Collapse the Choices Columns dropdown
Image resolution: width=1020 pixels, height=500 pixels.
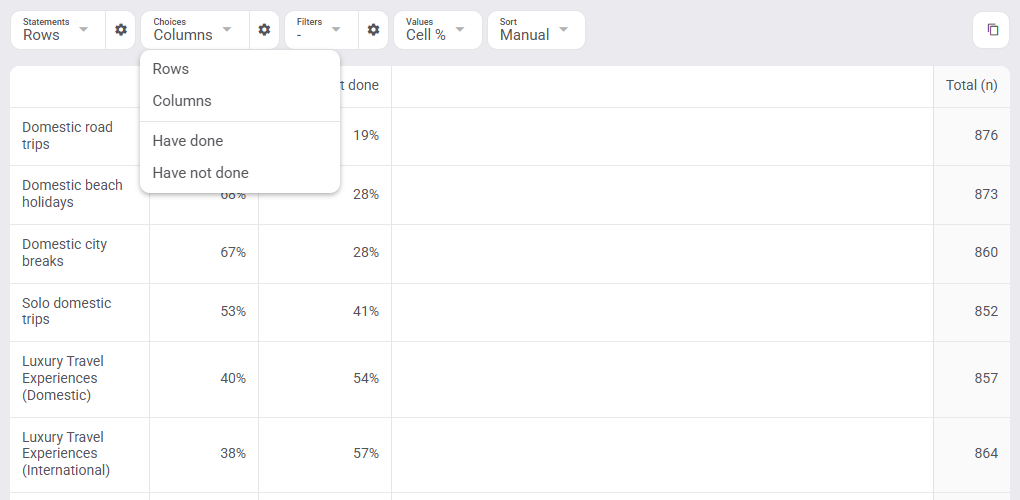coord(195,30)
